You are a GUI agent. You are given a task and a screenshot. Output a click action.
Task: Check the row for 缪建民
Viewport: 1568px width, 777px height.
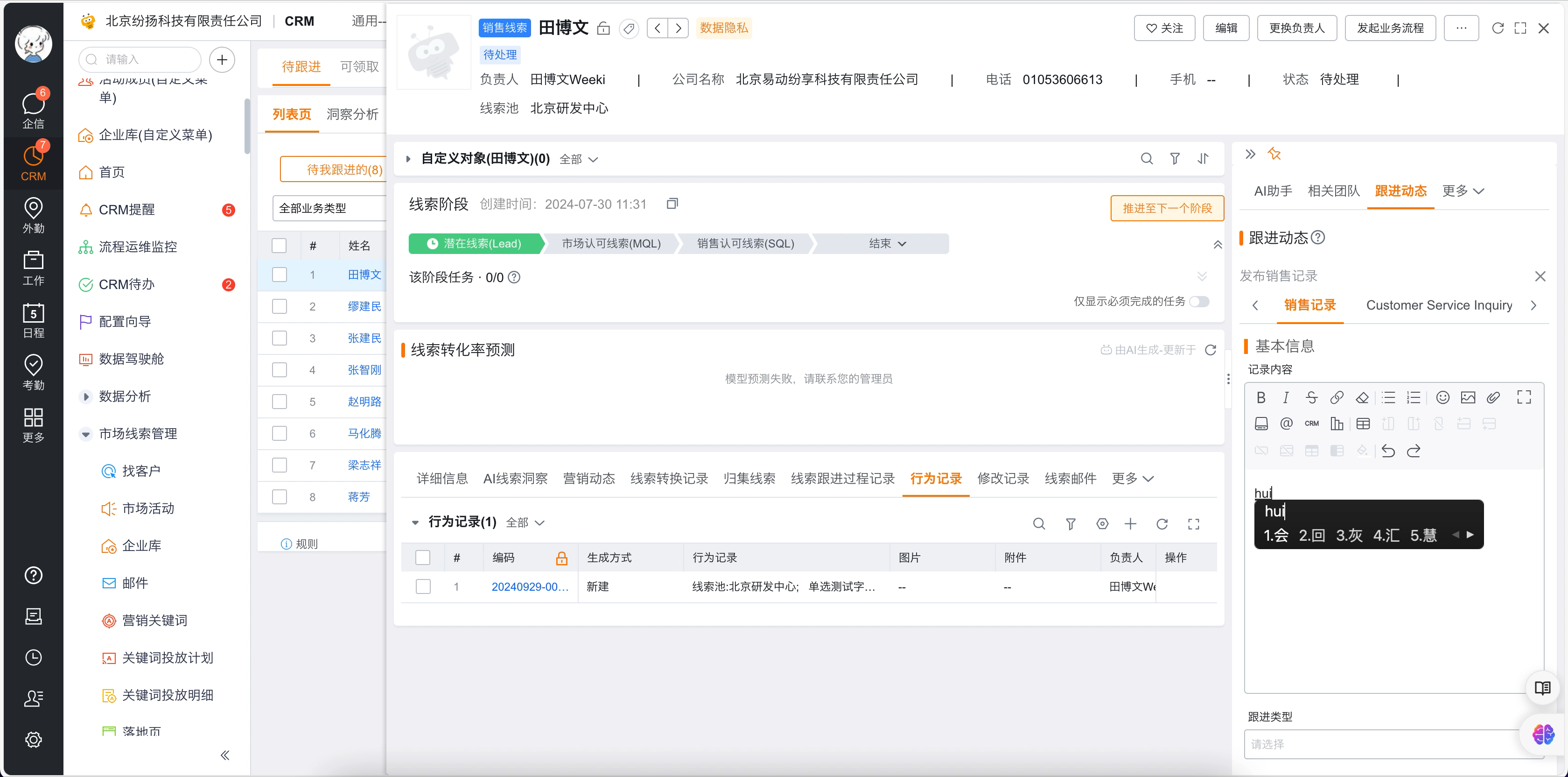coord(280,306)
